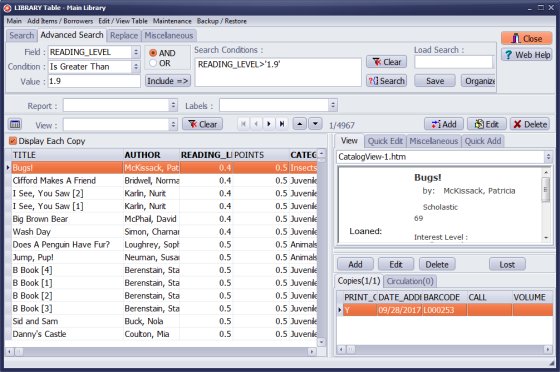This screenshot has height=372, width=560.
Task: Open the Field dropdown showing READING_LEVEL
Action: 135,52
